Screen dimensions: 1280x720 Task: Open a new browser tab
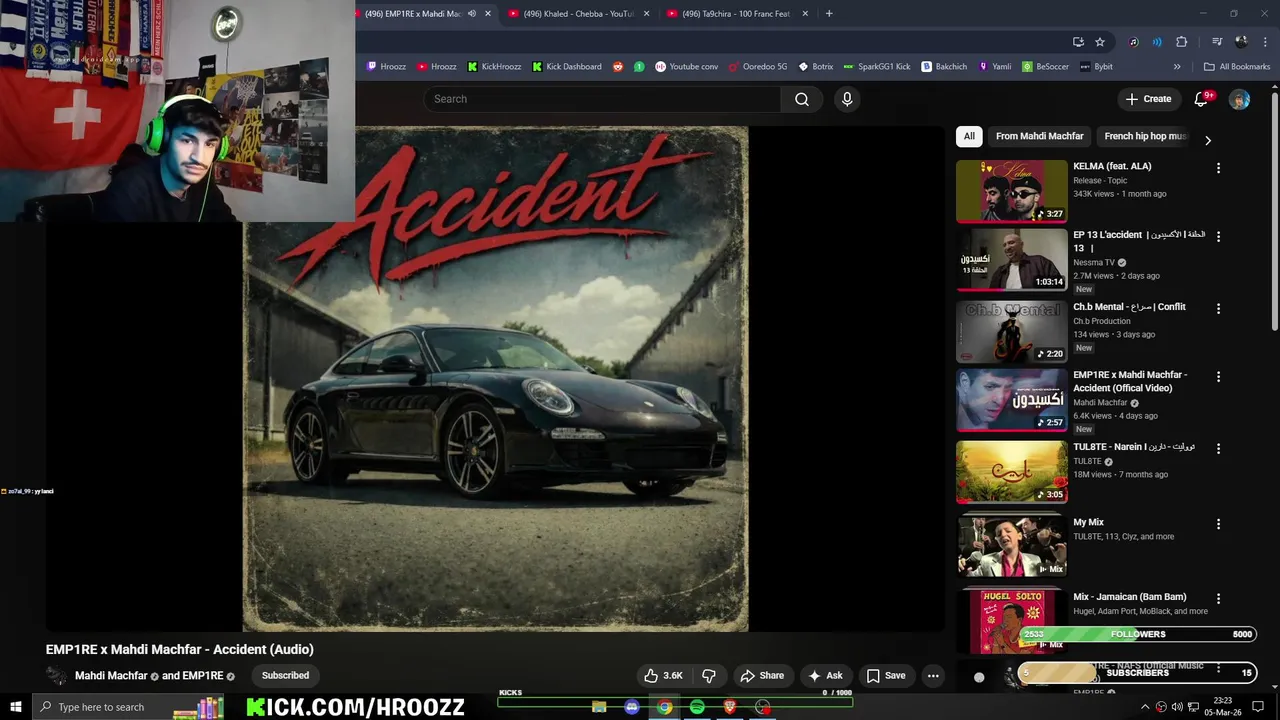pyautogui.click(x=829, y=14)
